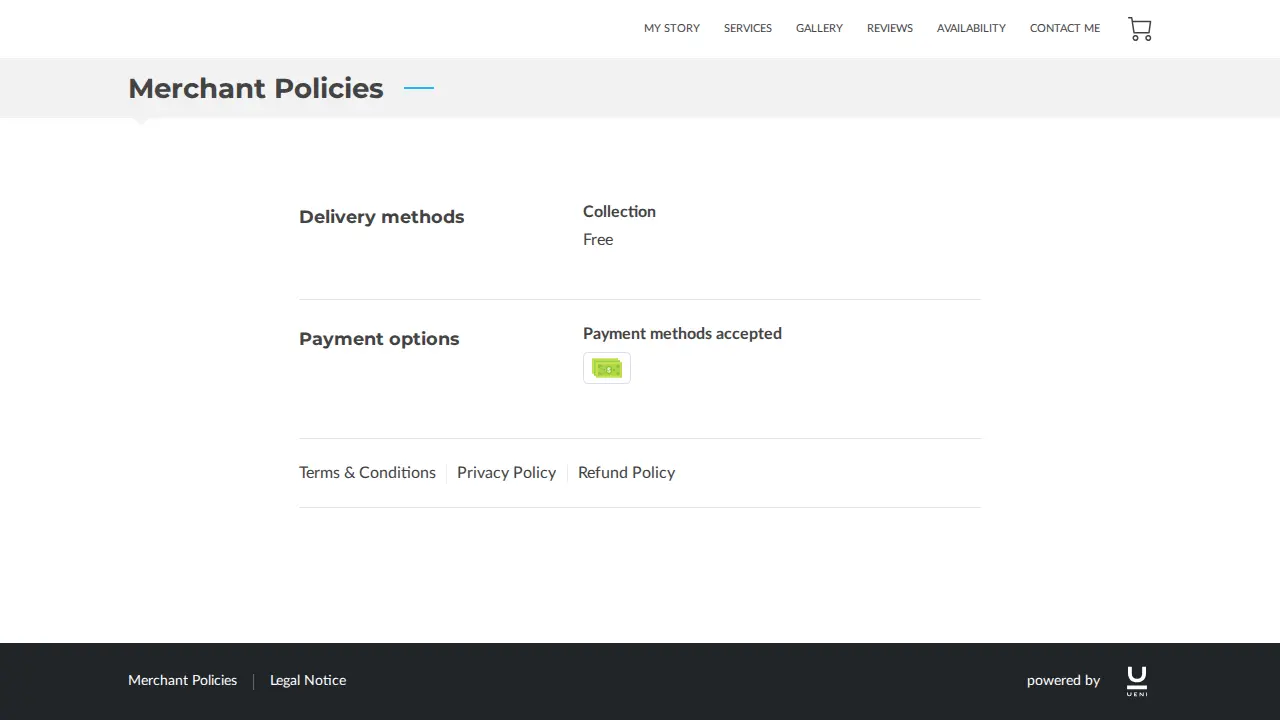This screenshot has height=720, width=1280.
Task: View the Privacy Policy link
Action: point(506,472)
